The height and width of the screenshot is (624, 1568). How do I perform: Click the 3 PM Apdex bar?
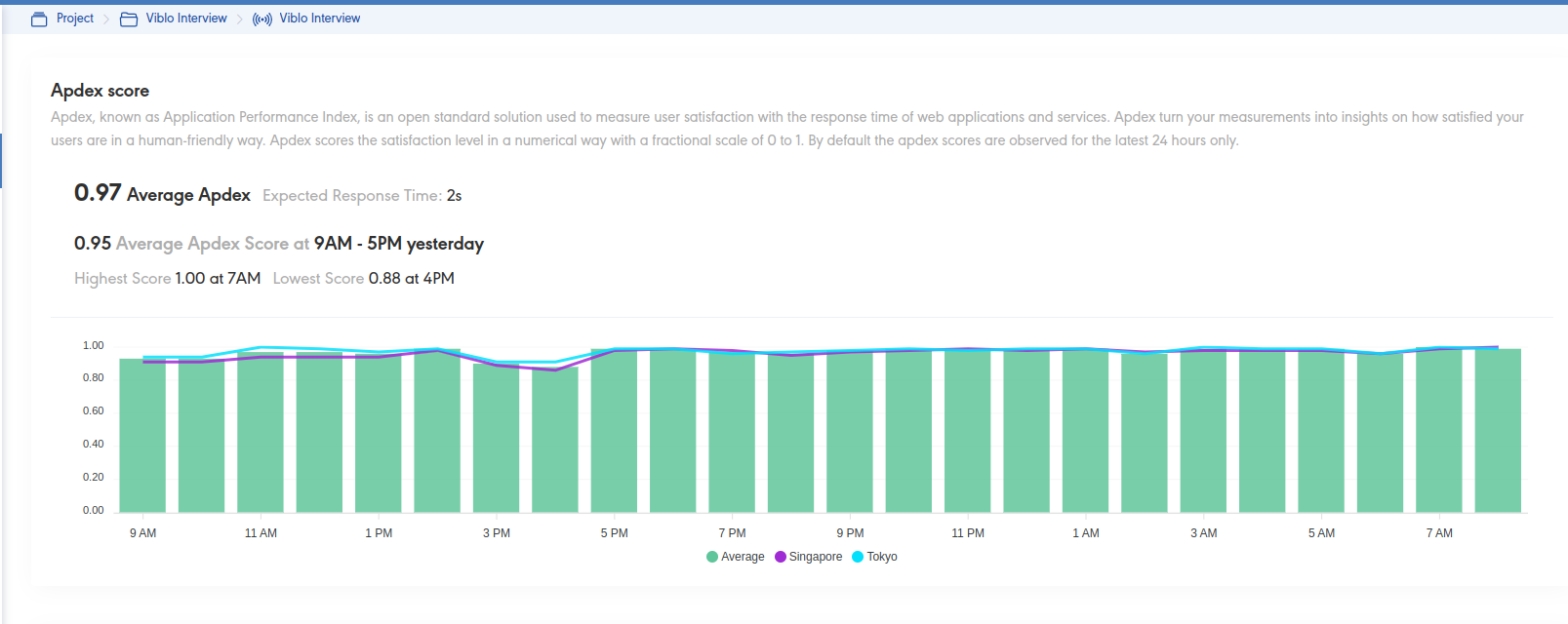pos(497,439)
